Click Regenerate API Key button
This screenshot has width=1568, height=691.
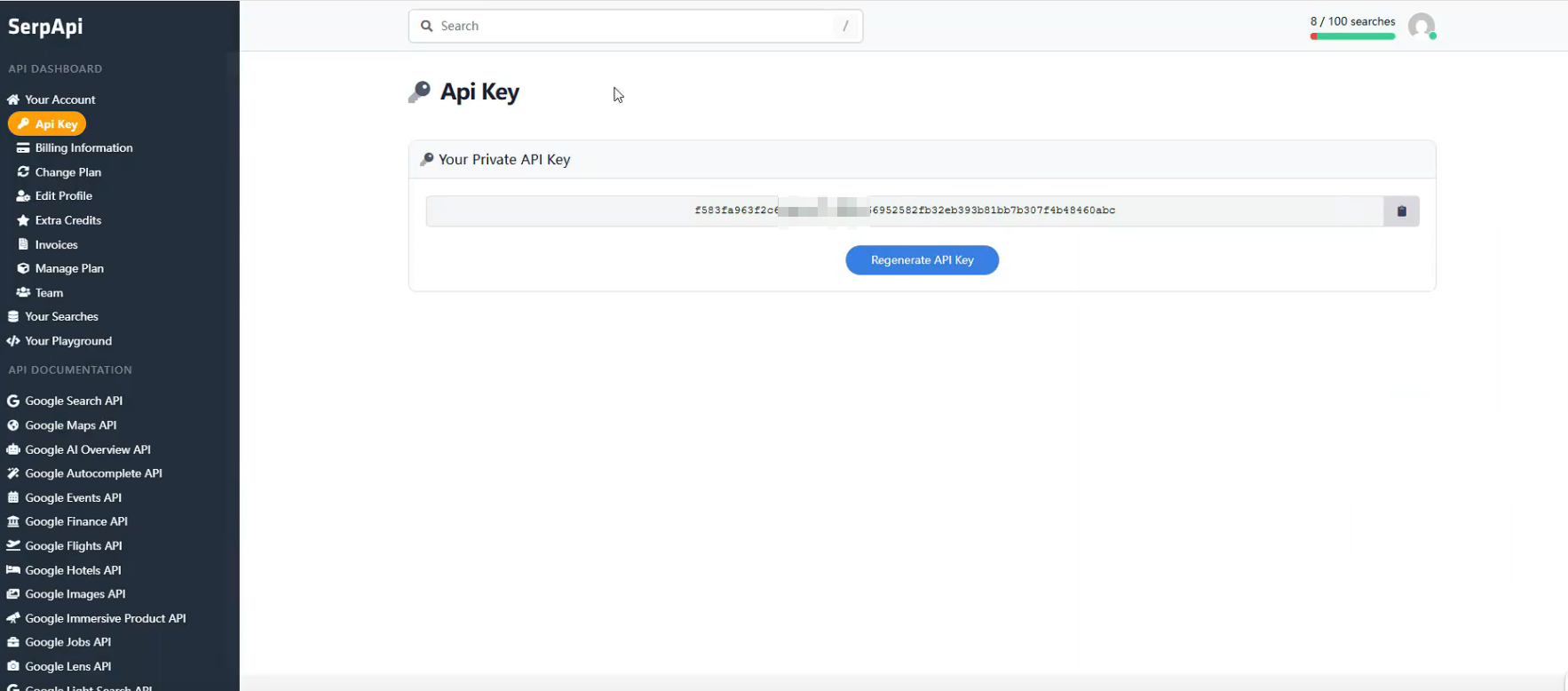[922, 260]
